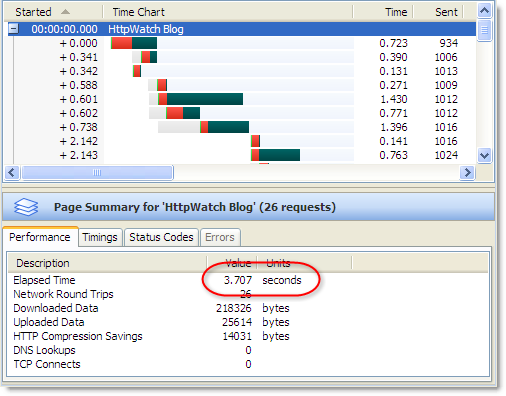Click the 1024 sent value

[x=446, y=155]
